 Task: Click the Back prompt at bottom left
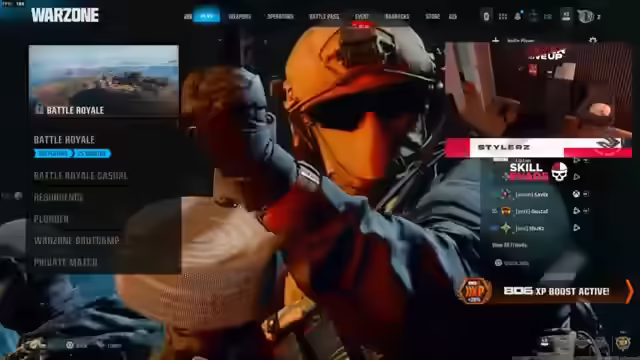[76, 345]
